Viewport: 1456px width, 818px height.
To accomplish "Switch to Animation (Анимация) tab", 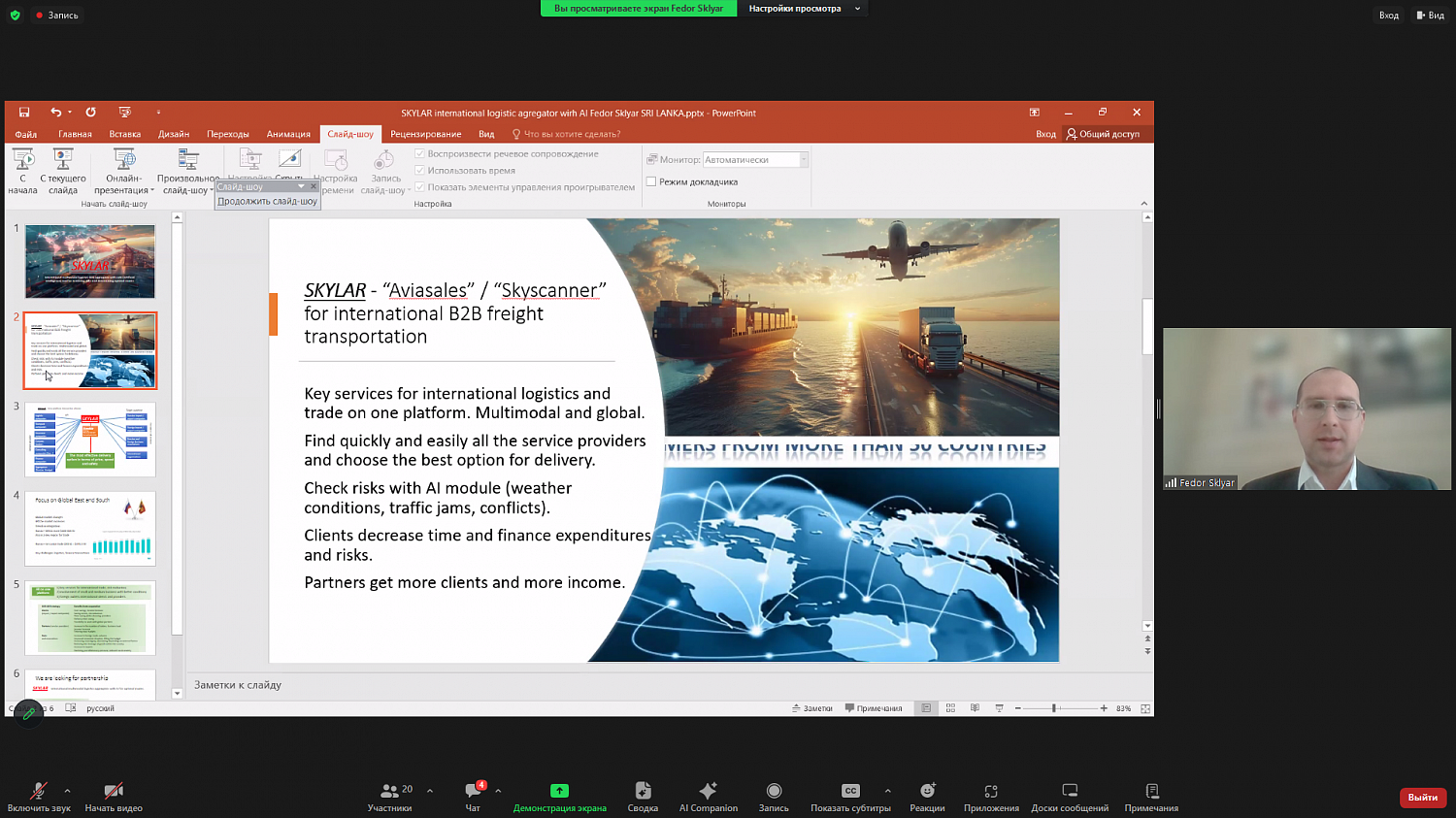I will [x=288, y=134].
